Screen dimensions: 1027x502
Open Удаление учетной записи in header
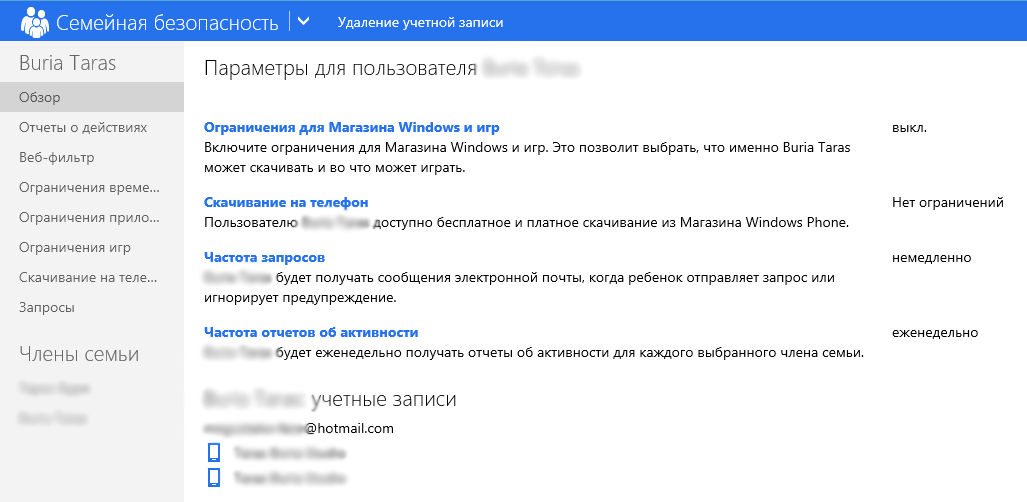(x=420, y=22)
